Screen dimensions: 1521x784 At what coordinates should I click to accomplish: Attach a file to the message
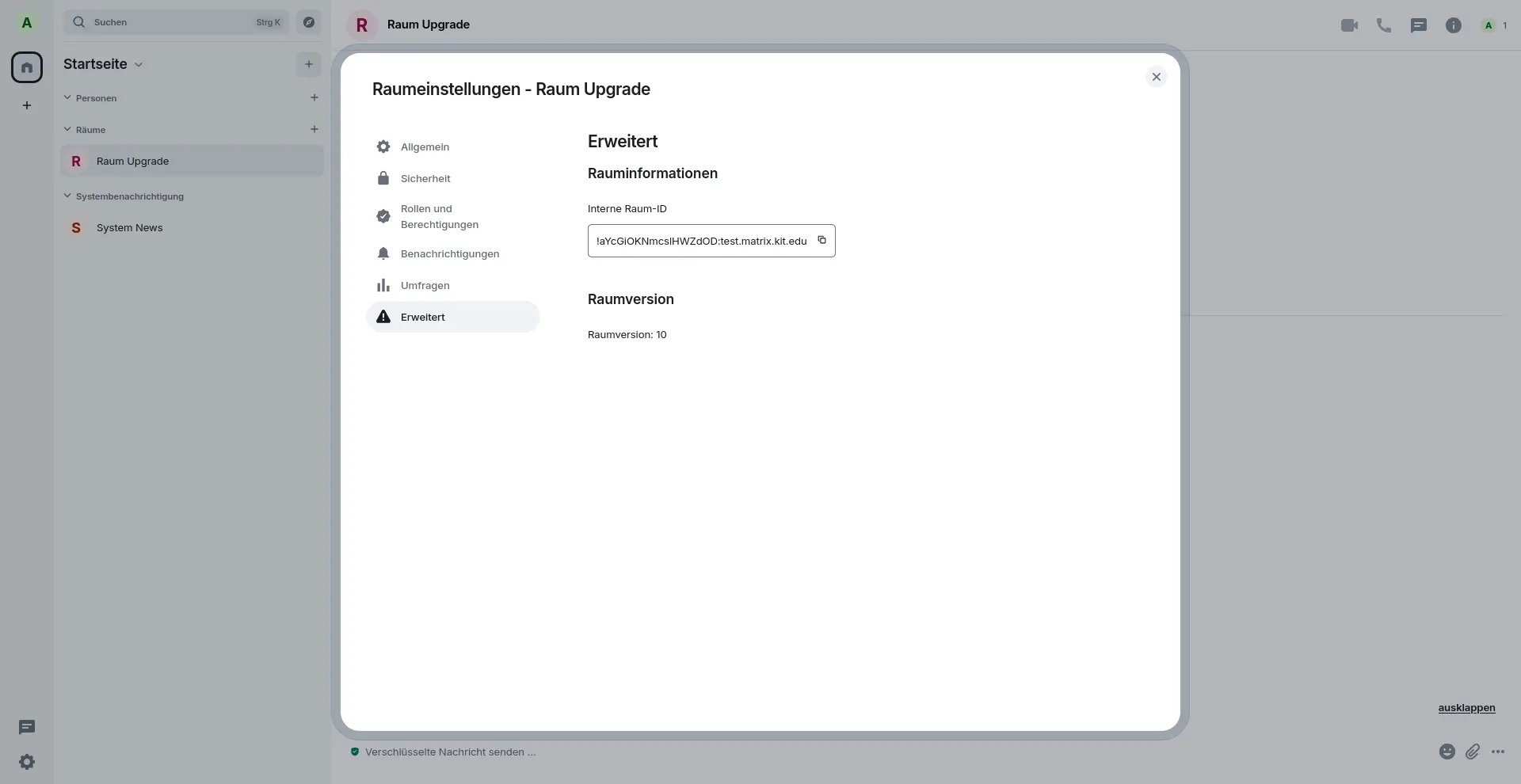coord(1472,752)
